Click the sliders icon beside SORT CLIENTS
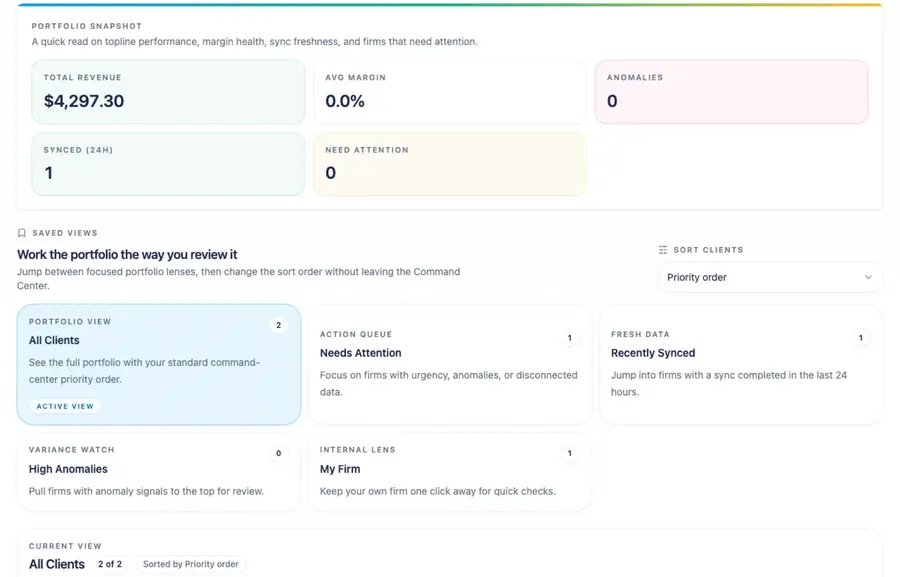The height and width of the screenshot is (577, 900). (661, 250)
